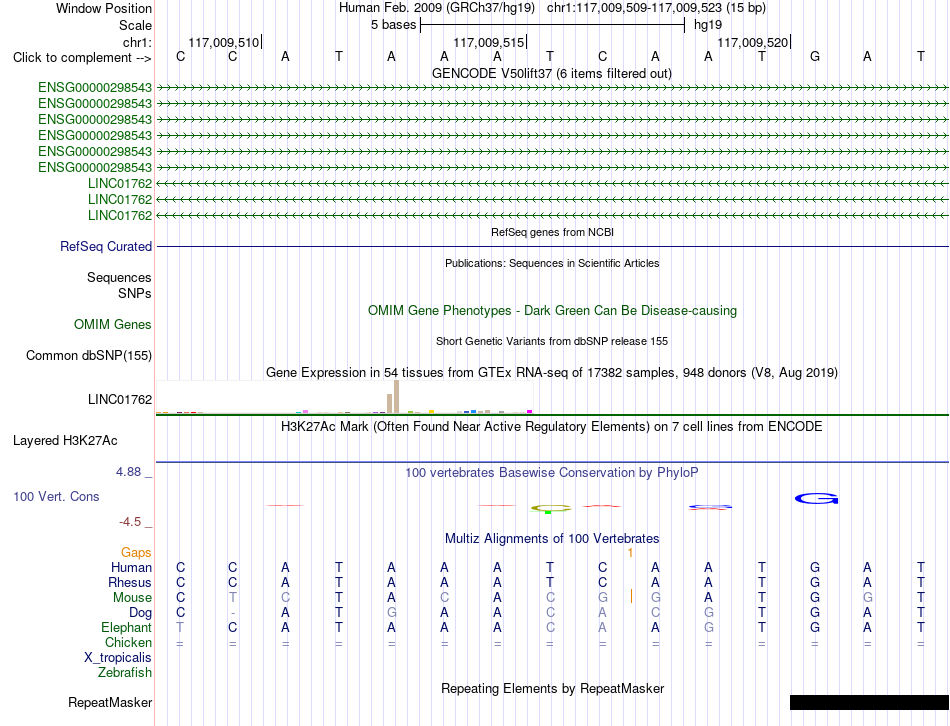
Task: Click the 'Layered H3K27Ac' label
Action: click(x=65, y=441)
